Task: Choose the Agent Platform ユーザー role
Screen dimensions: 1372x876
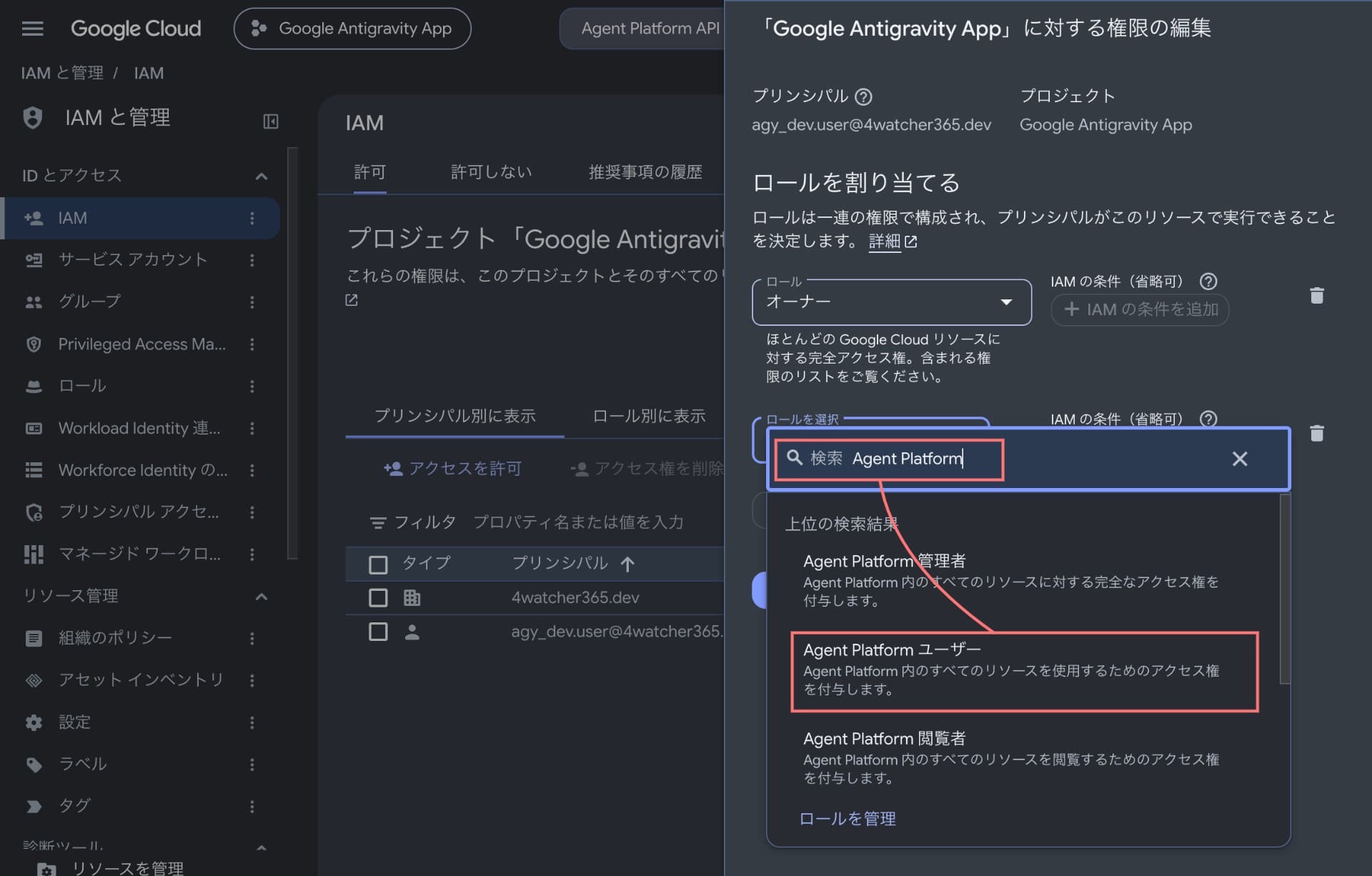Action: click(x=1025, y=670)
